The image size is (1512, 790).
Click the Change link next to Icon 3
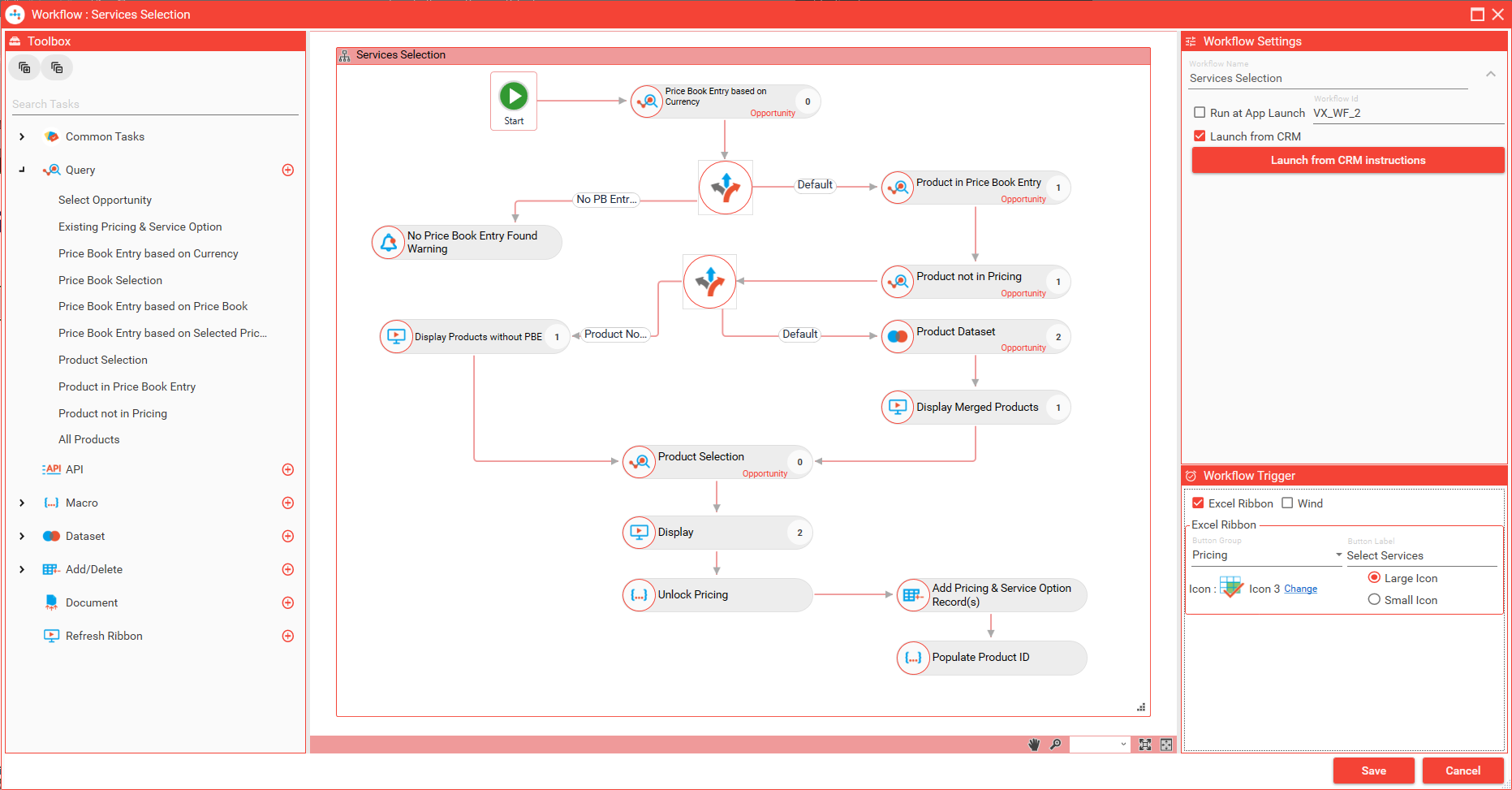point(1301,588)
